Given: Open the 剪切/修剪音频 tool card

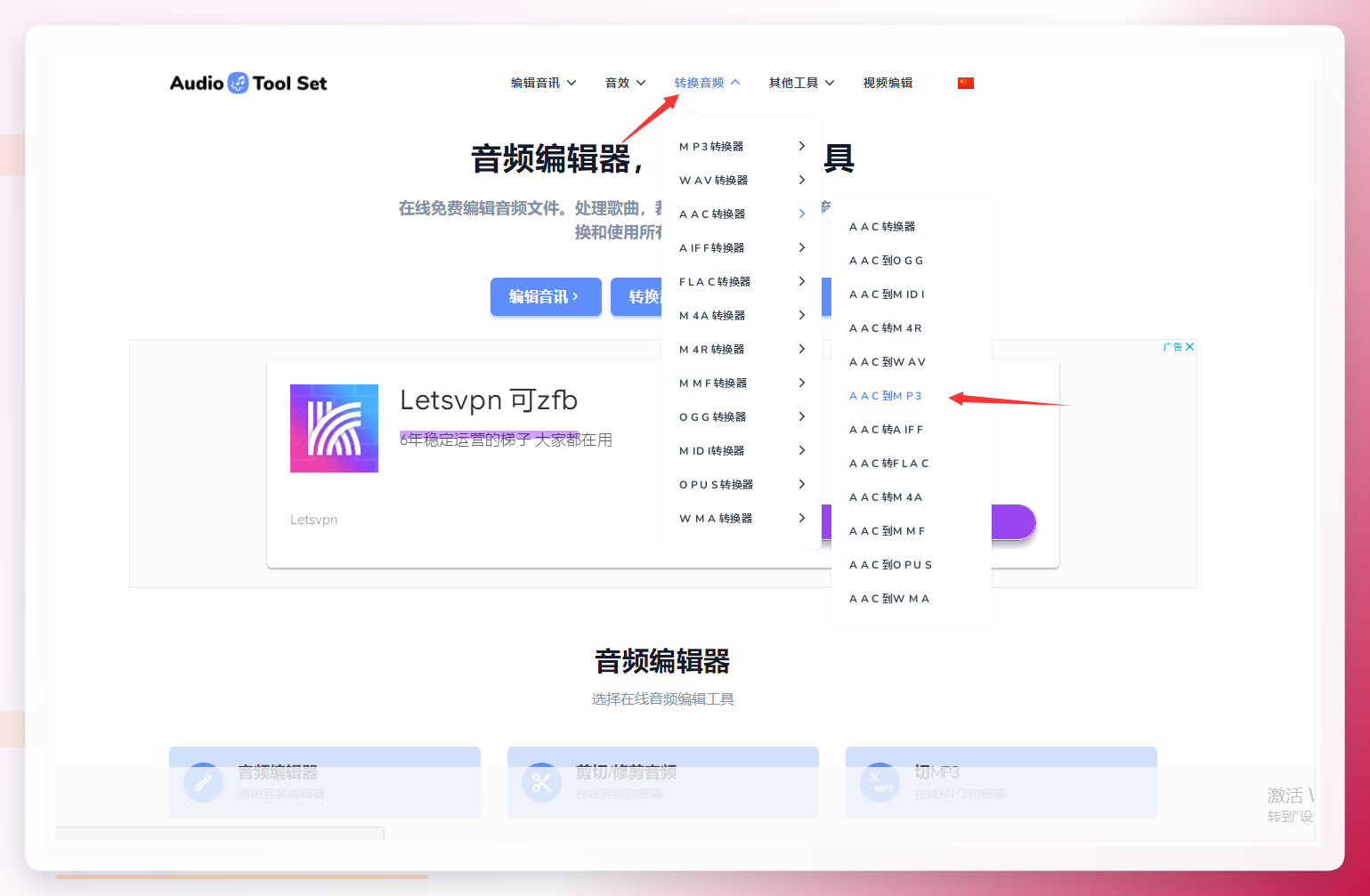Looking at the screenshot, I should point(663,782).
